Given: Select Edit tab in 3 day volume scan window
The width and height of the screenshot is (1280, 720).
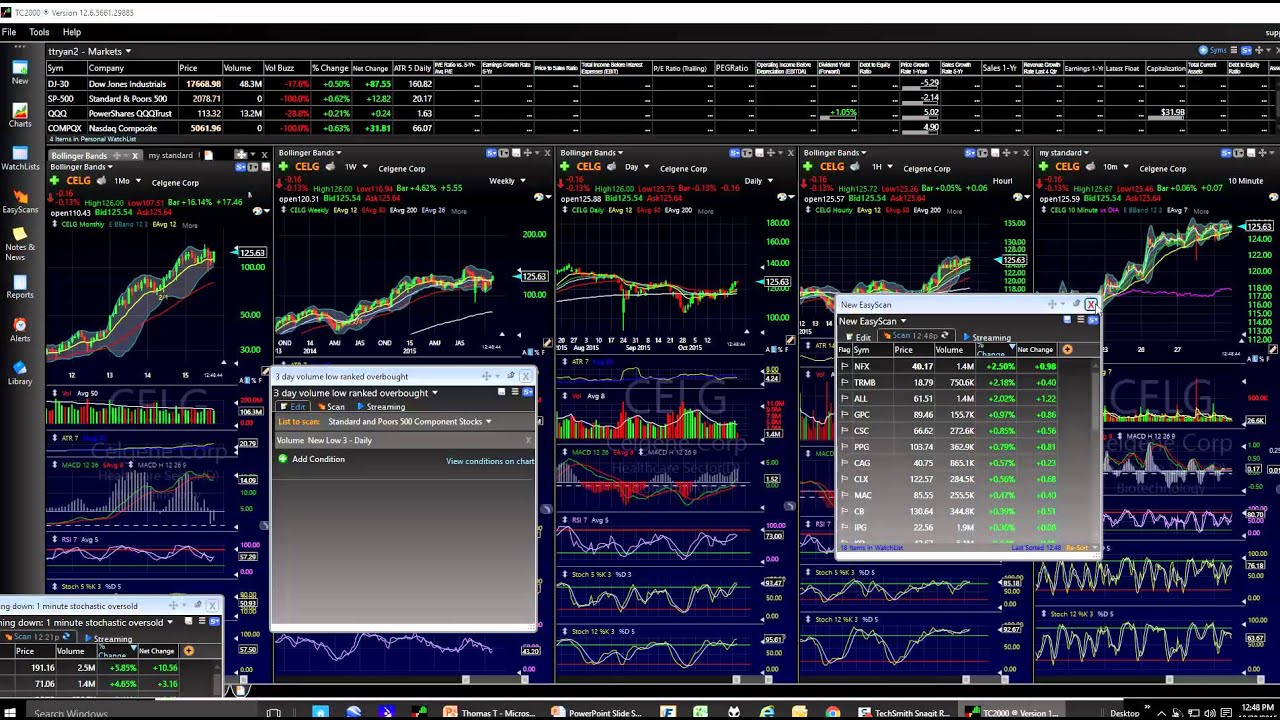Looking at the screenshot, I should [x=292, y=407].
